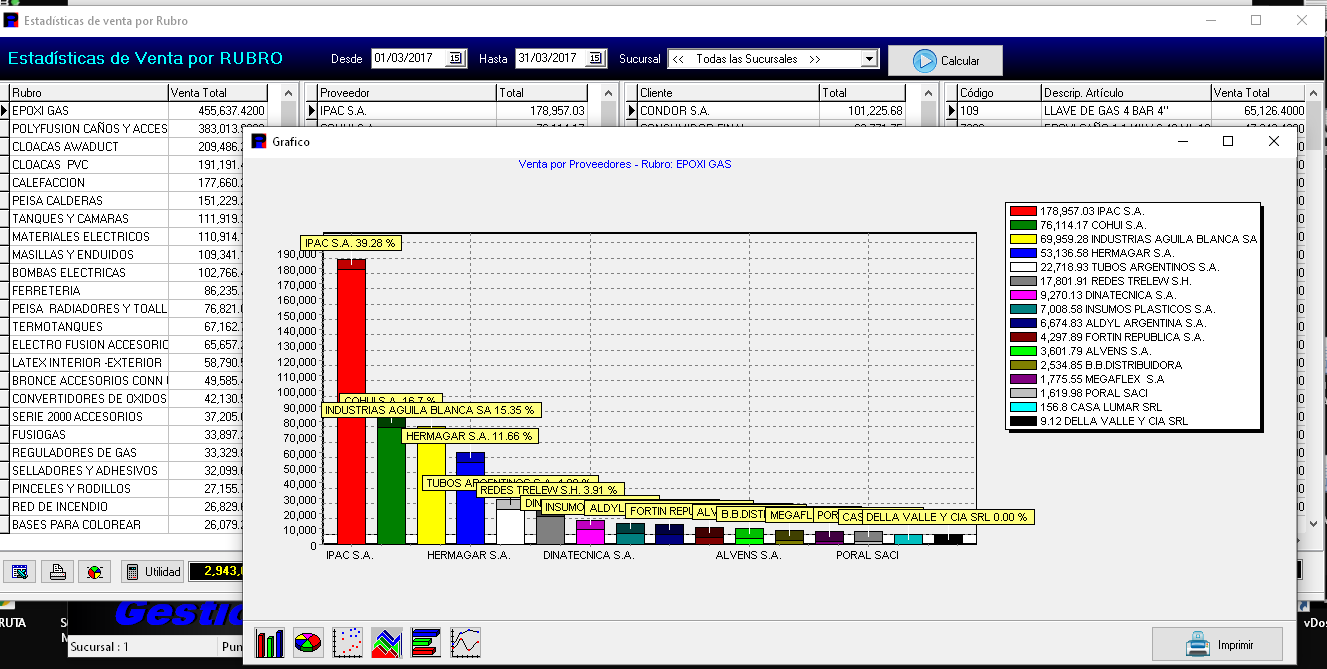Switch to the vertical bar chart type
This screenshot has height=669, width=1327.
tap(269, 642)
